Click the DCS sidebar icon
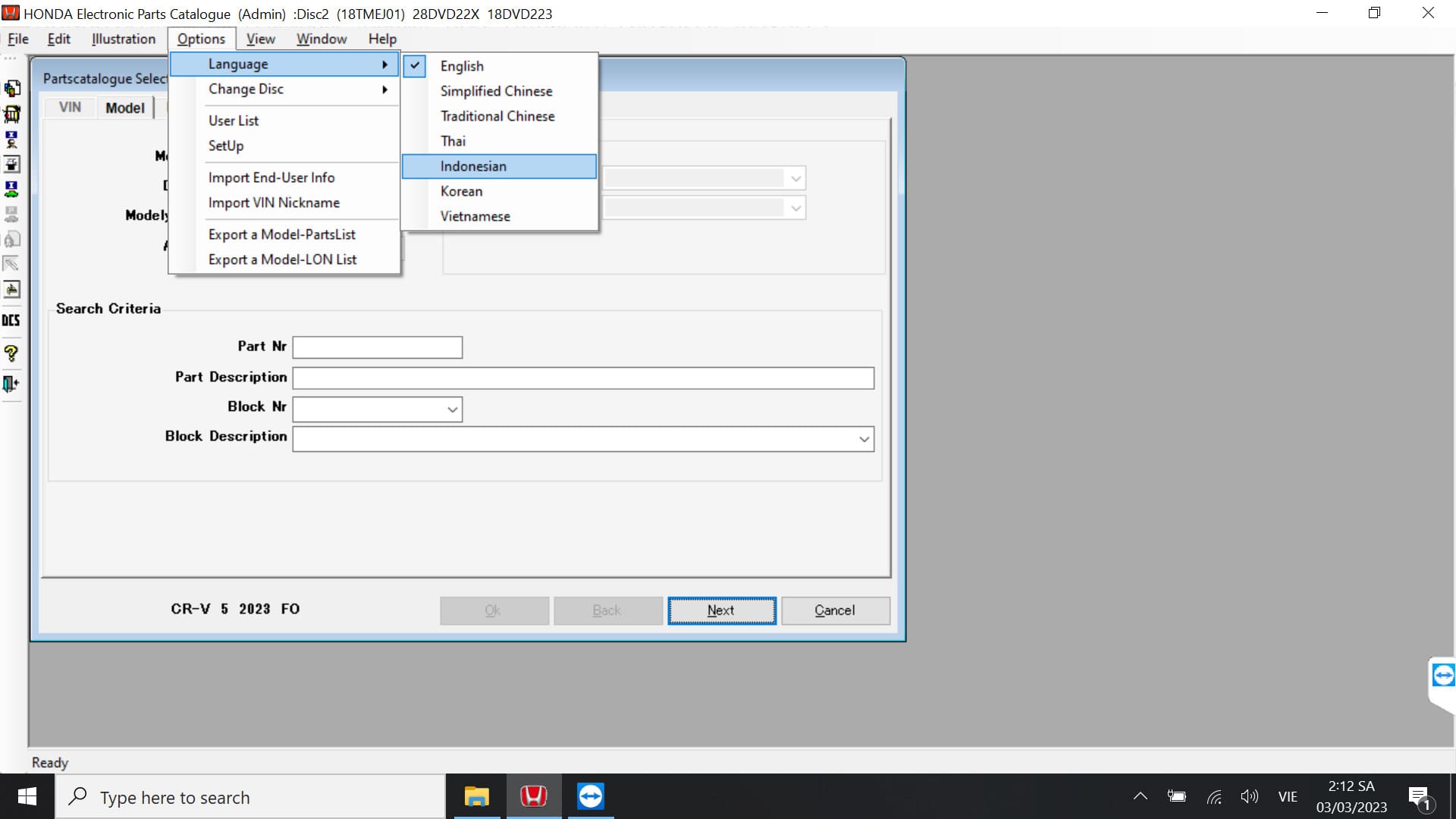This screenshot has height=819, width=1456. tap(11, 320)
